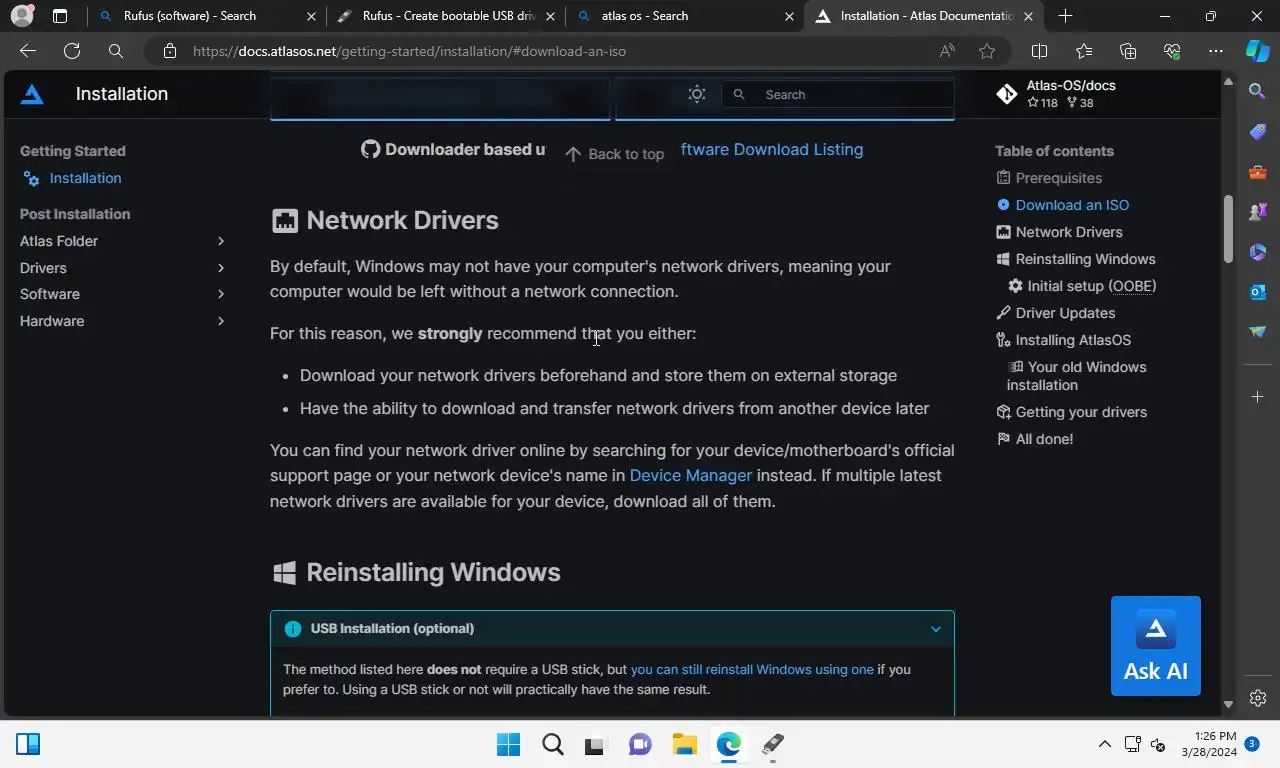Click the browser profile avatar
Viewport: 1280px width, 768px height.
22,16
